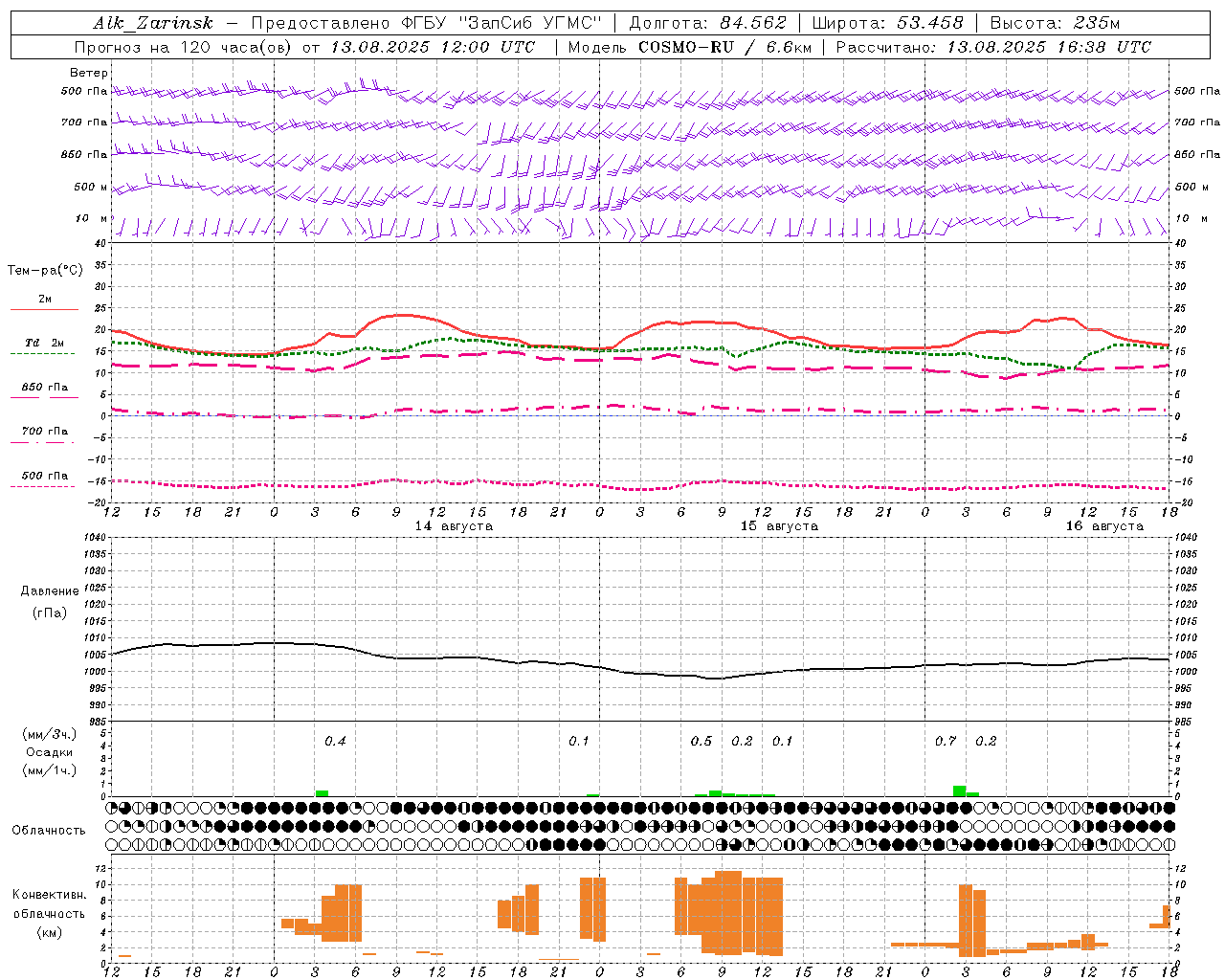
Task: Click the 14 августа date label
Action: (454, 526)
